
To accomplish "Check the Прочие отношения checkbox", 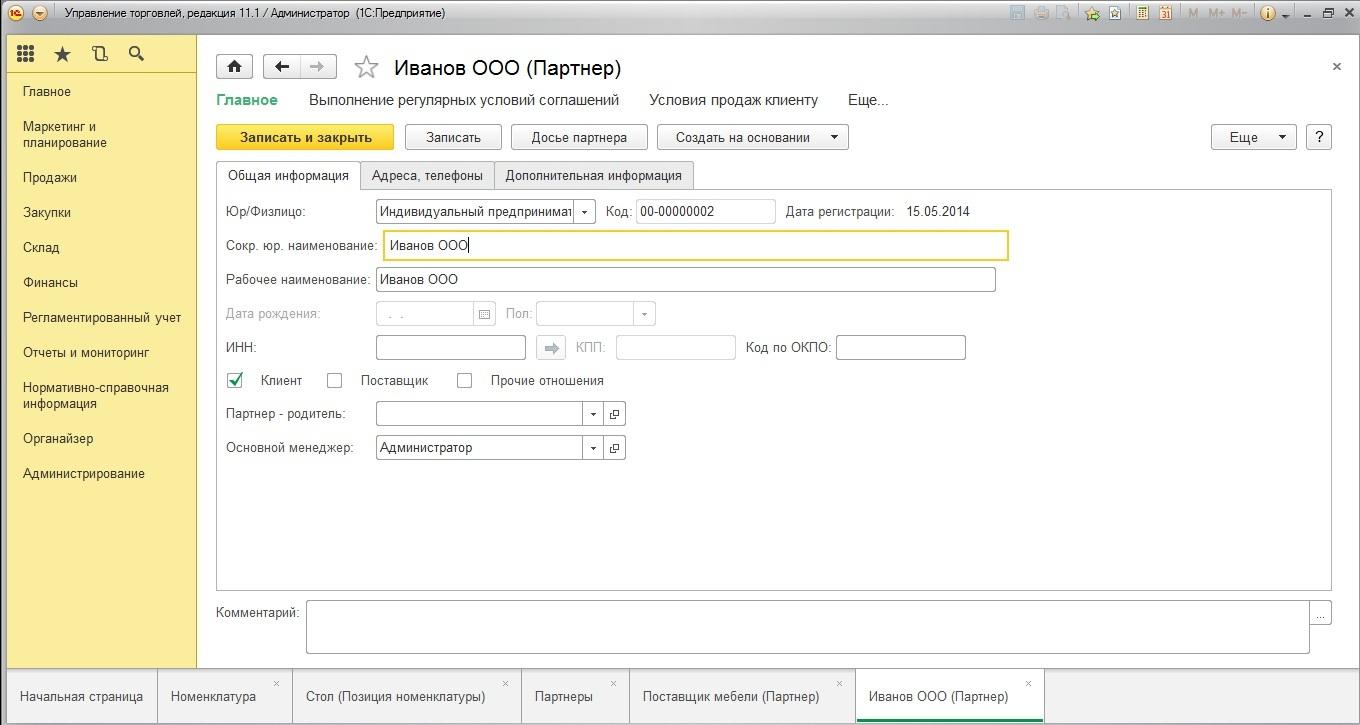I will pyautogui.click(x=464, y=380).
